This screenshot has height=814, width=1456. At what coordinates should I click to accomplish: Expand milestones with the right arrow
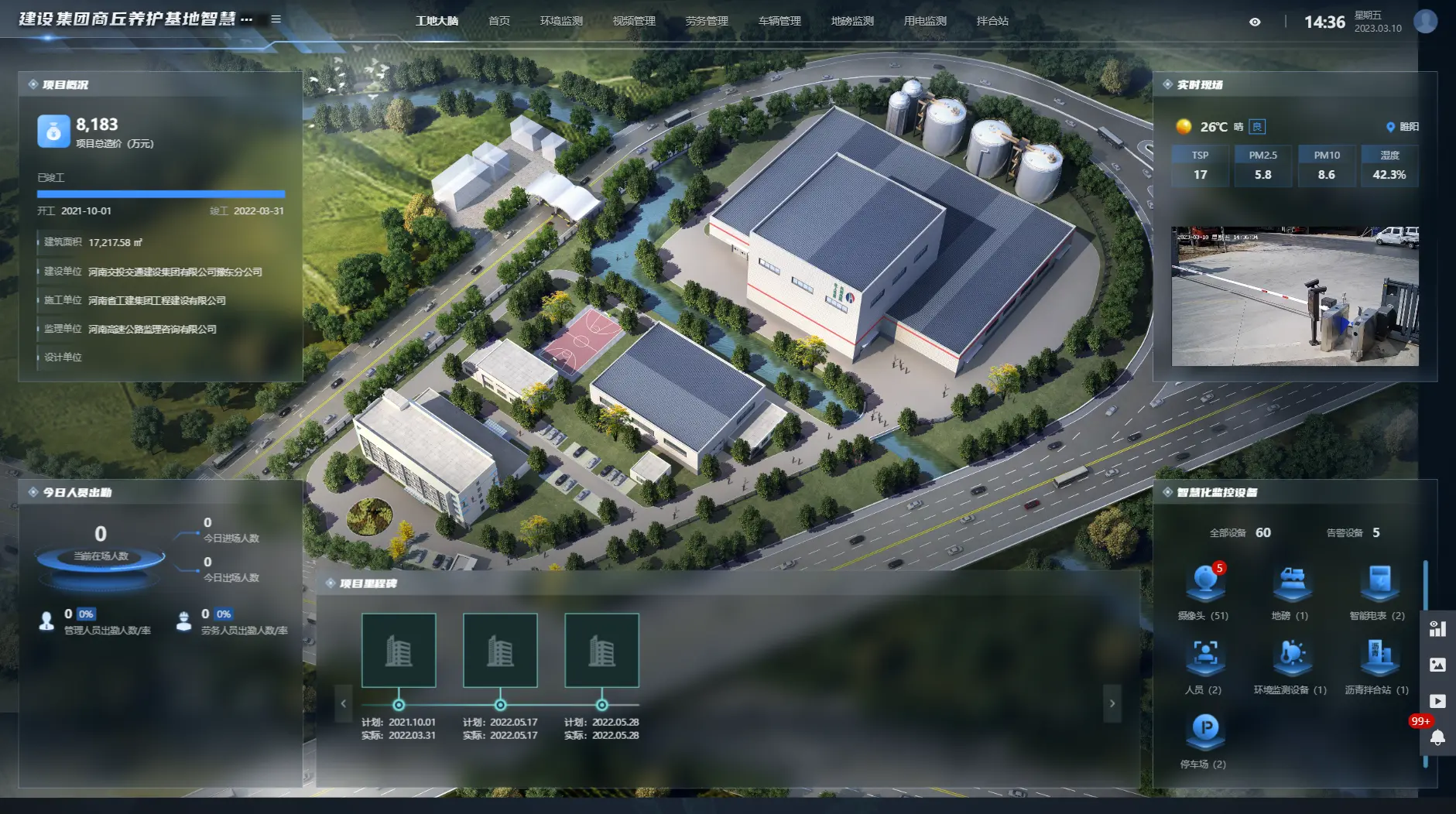click(1112, 703)
